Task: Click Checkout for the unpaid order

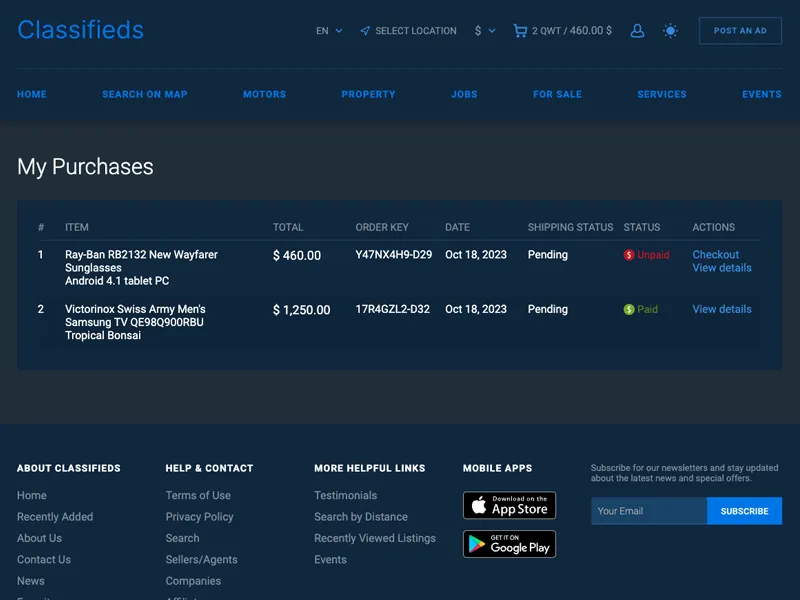Action: click(x=715, y=255)
